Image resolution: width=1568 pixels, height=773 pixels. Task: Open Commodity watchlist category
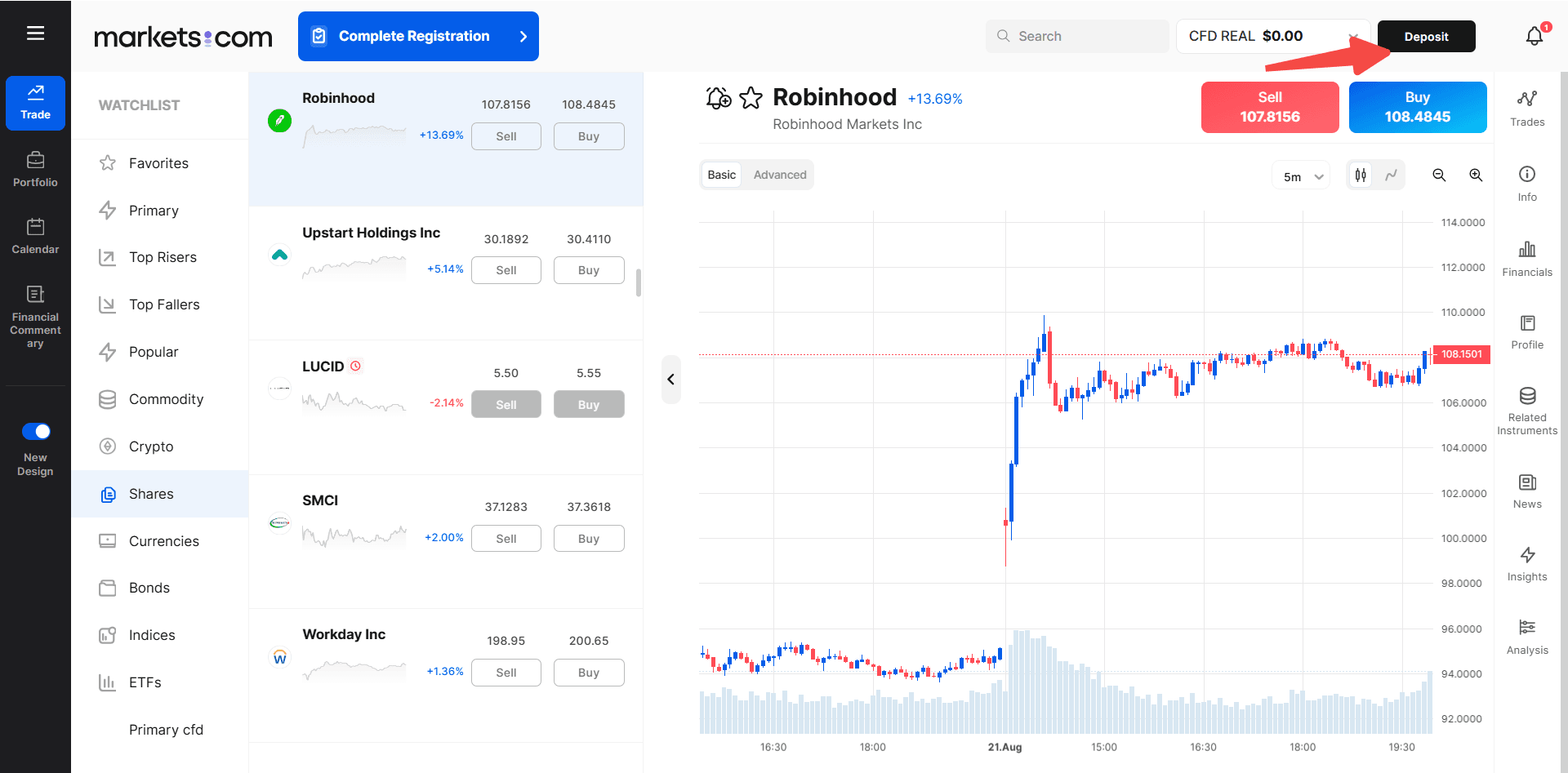click(160, 399)
